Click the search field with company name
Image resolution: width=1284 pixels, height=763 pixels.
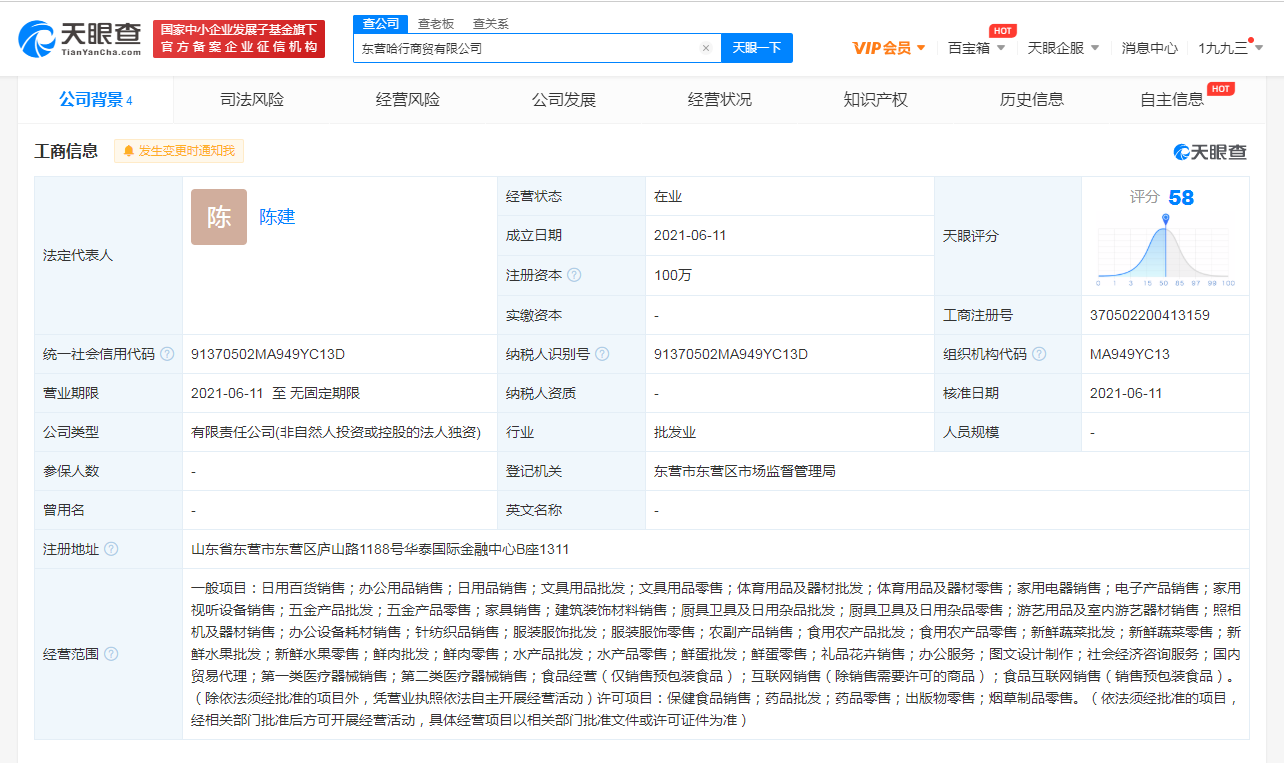(525, 48)
